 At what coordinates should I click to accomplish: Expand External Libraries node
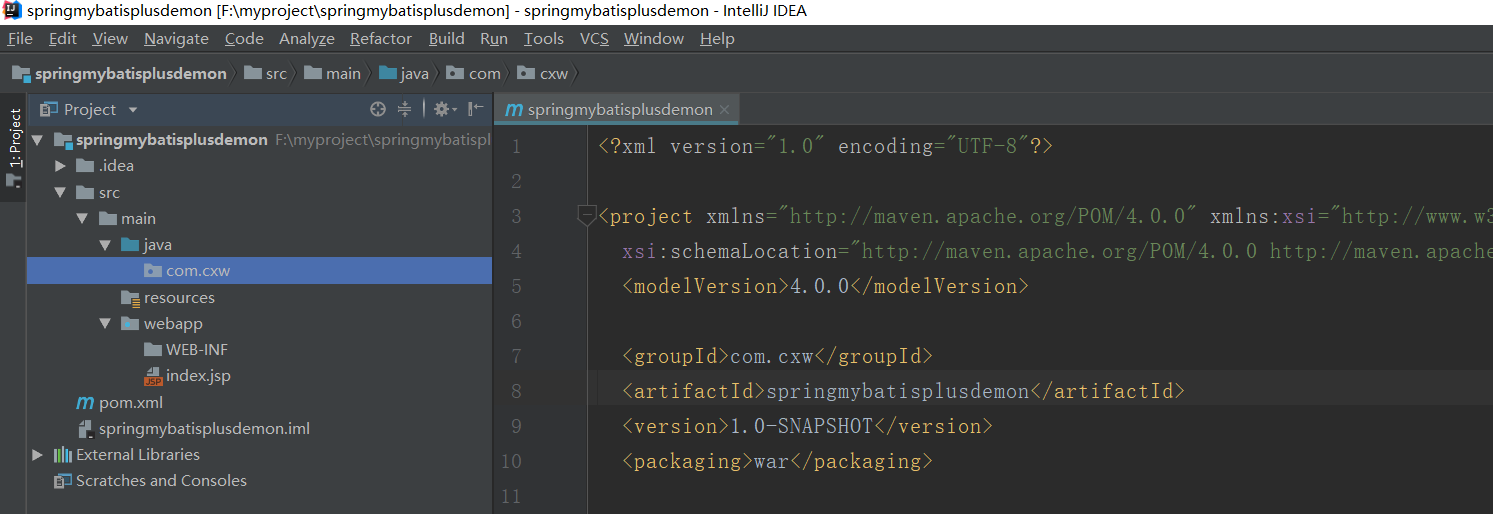click(x=38, y=455)
